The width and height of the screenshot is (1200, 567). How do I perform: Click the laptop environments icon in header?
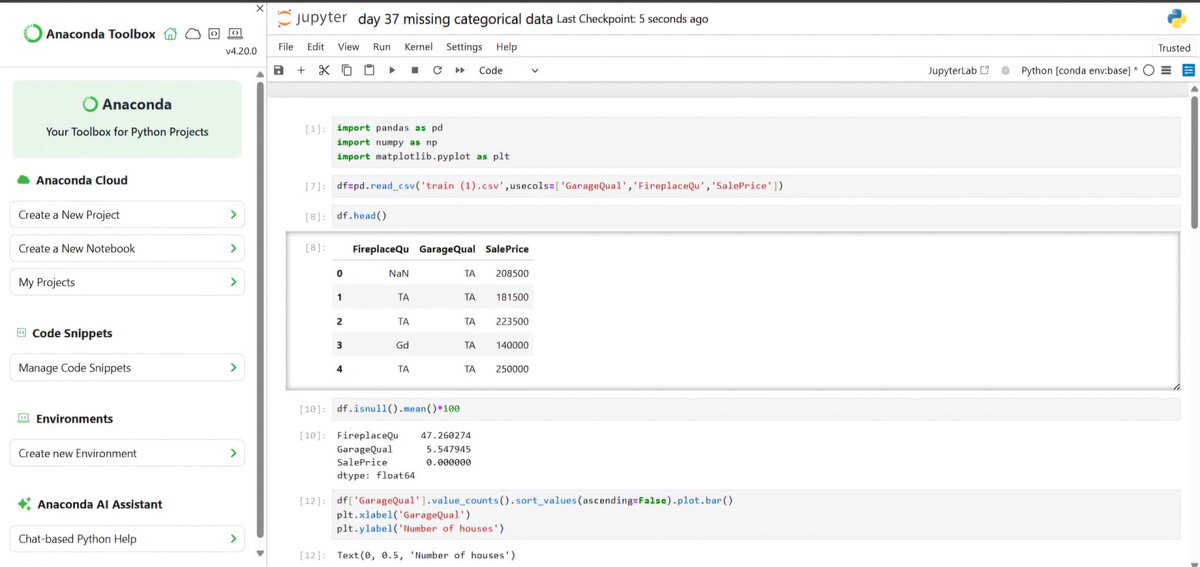click(234, 34)
